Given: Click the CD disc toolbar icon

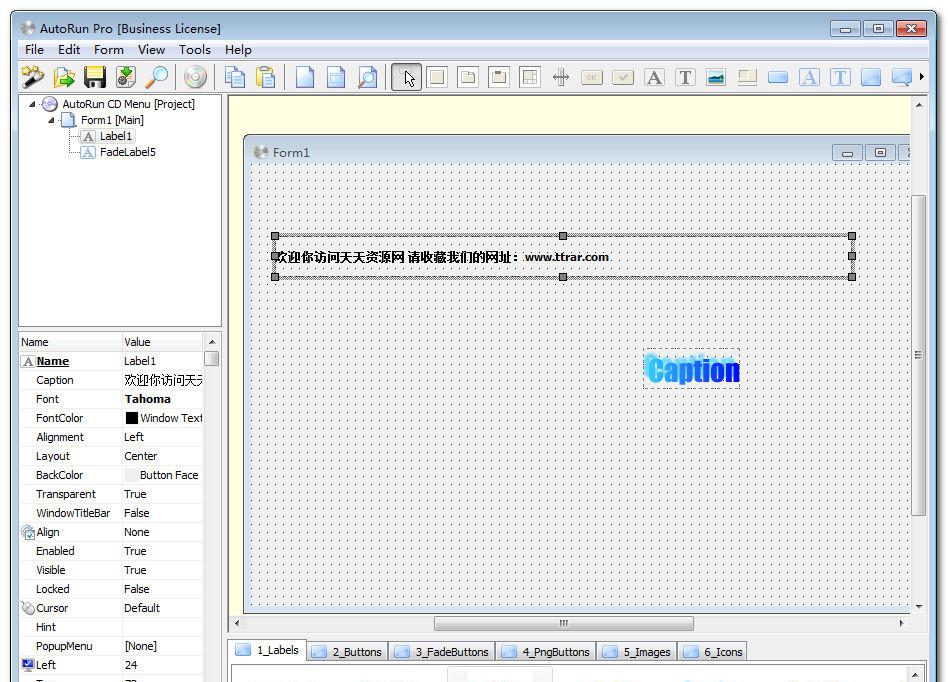Looking at the screenshot, I should tap(195, 77).
